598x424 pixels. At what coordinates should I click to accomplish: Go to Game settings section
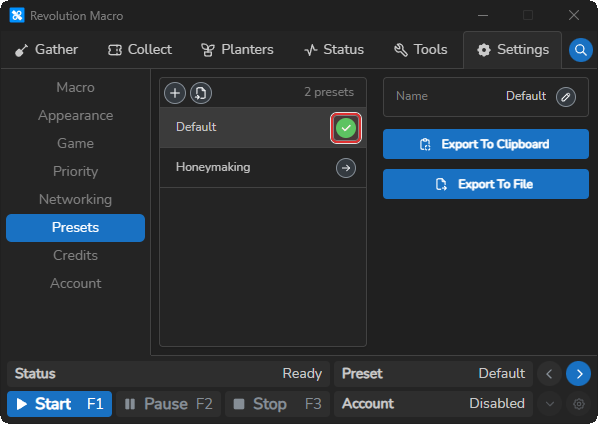(x=76, y=143)
